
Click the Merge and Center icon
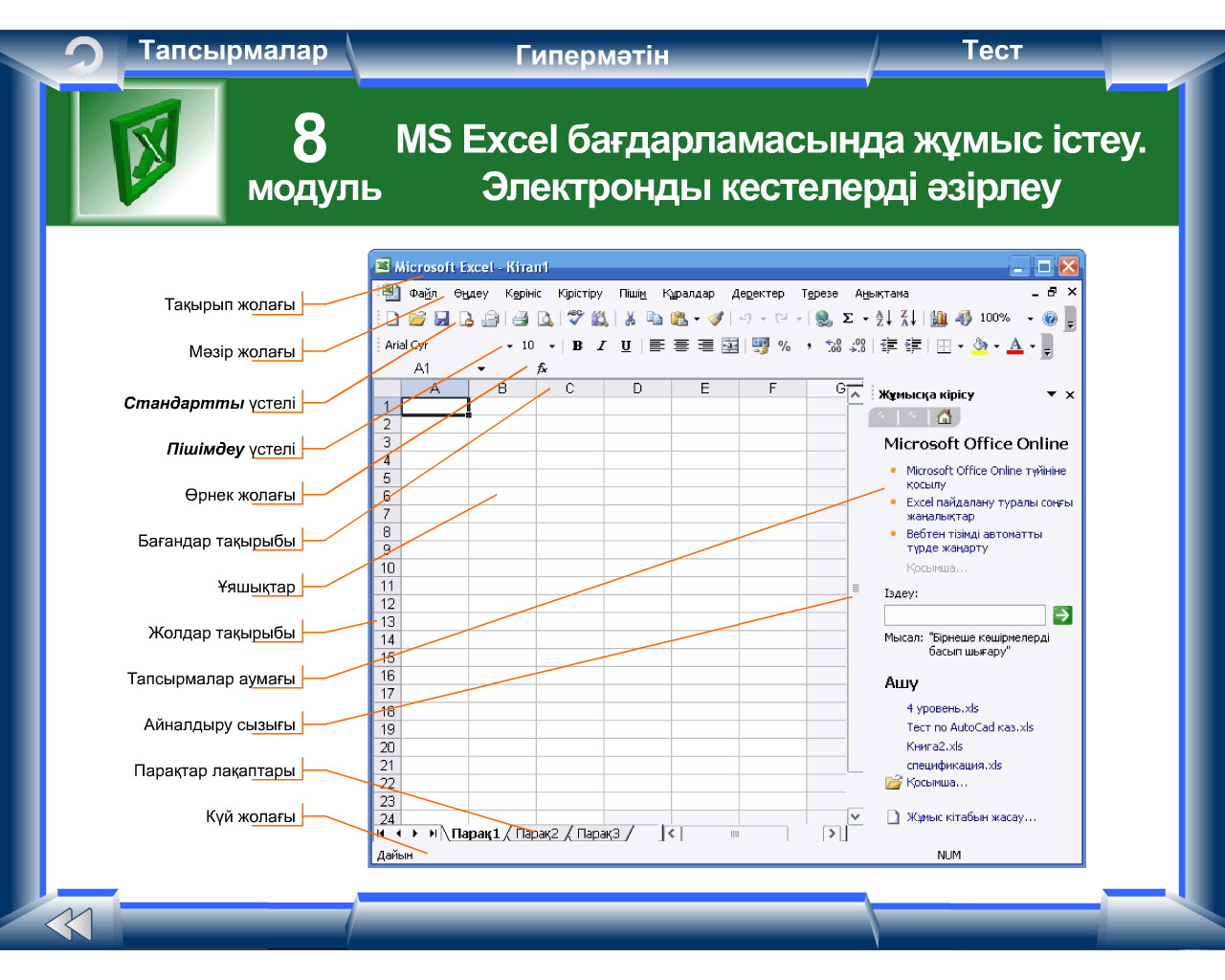(730, 345)
